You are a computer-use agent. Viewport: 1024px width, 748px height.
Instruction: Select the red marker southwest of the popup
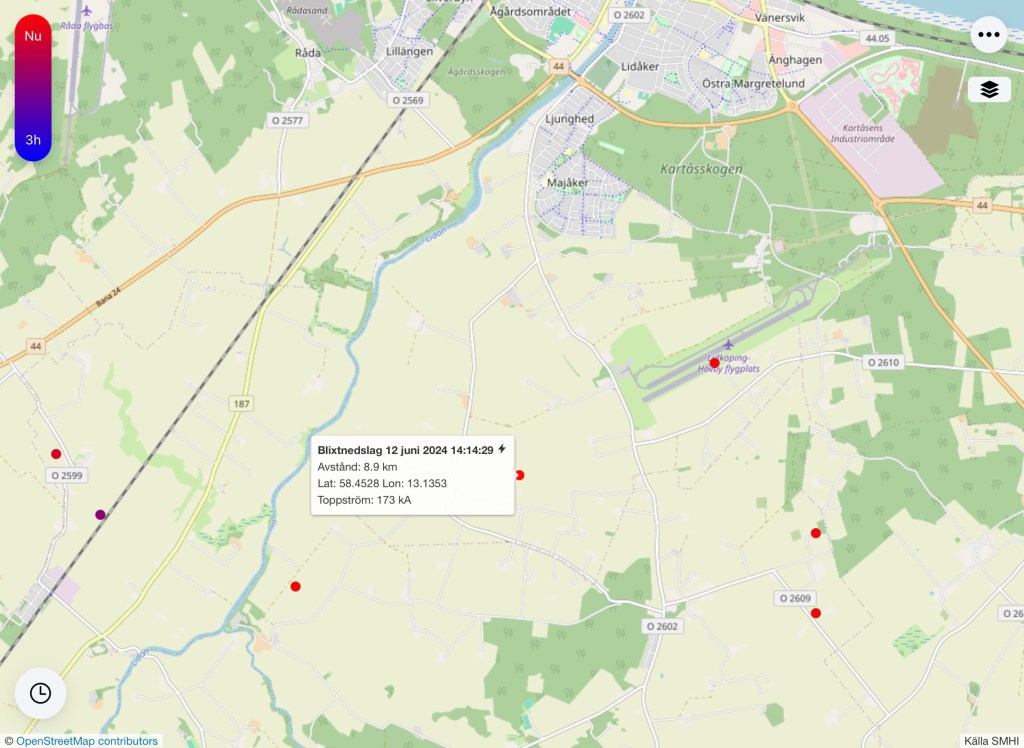295,586
